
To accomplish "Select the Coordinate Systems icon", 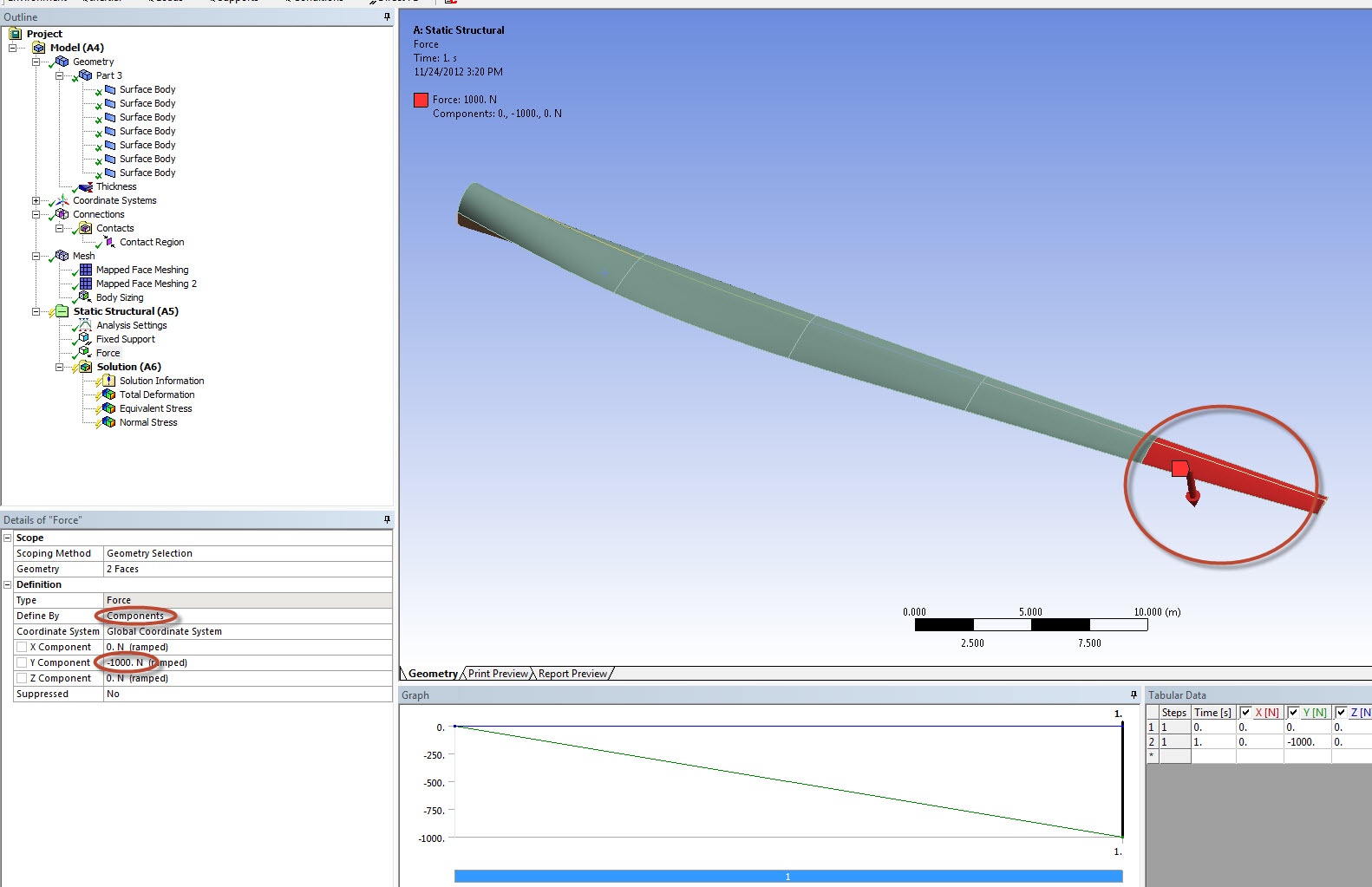I will [x=62, y=200].
